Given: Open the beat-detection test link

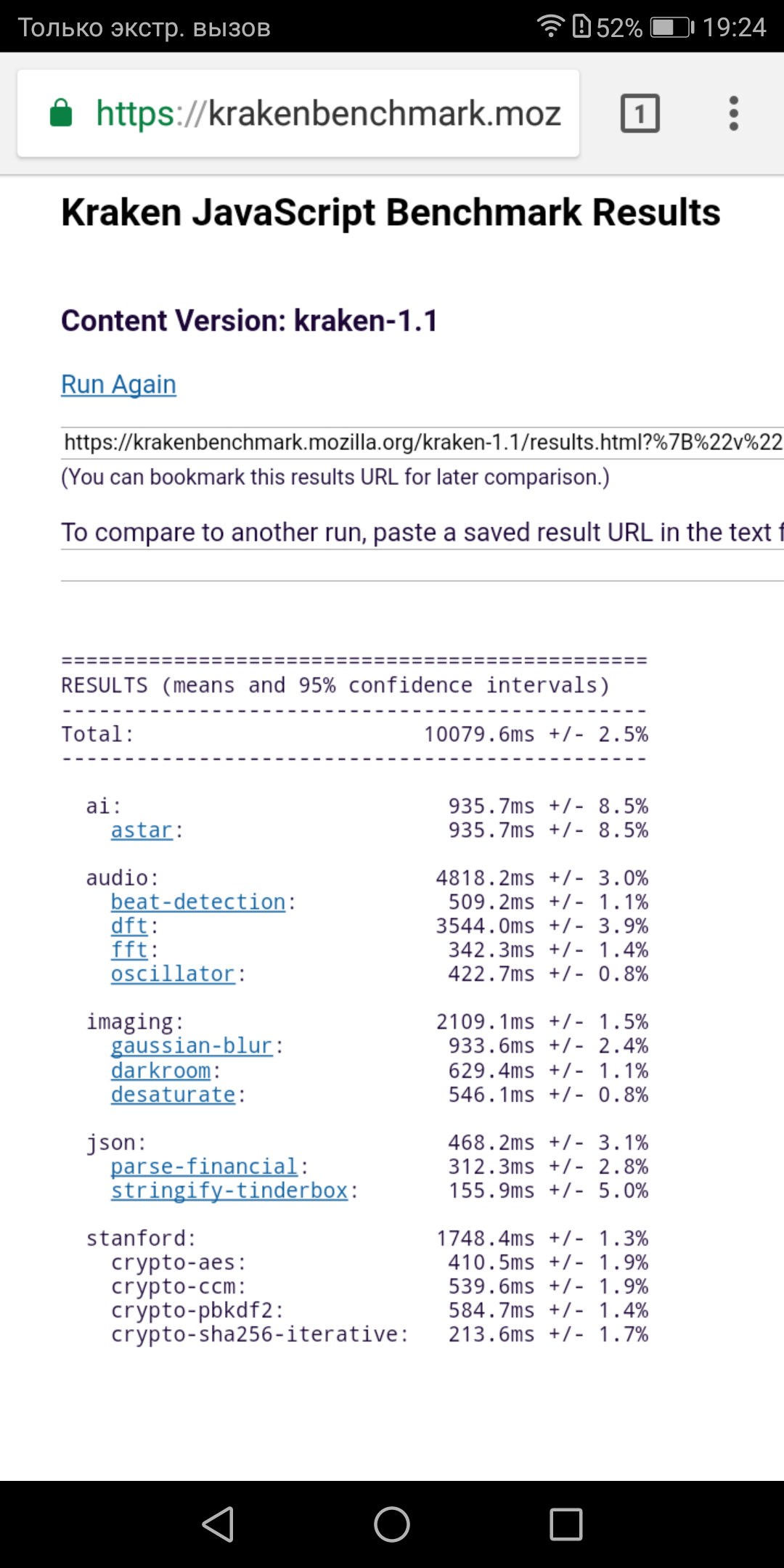Looking at the screenshot, I should tap(198, 902).
